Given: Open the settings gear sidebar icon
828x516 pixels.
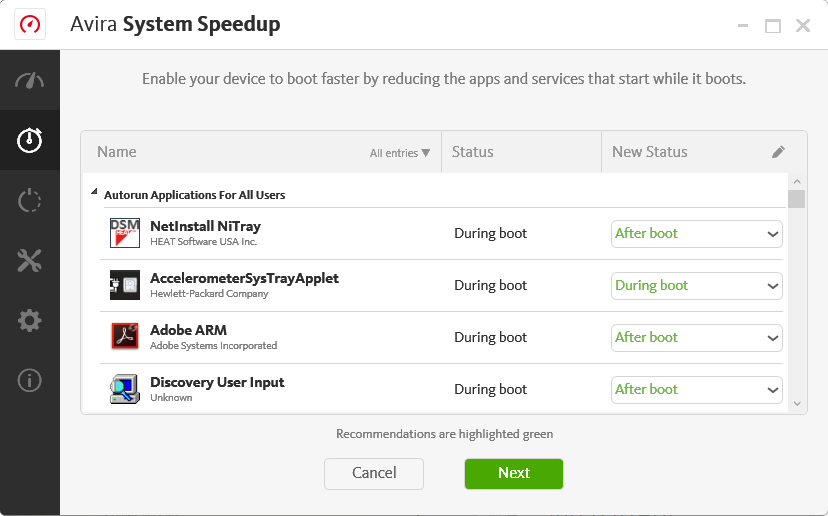Looking at the screenshot, I should [30, 321].
